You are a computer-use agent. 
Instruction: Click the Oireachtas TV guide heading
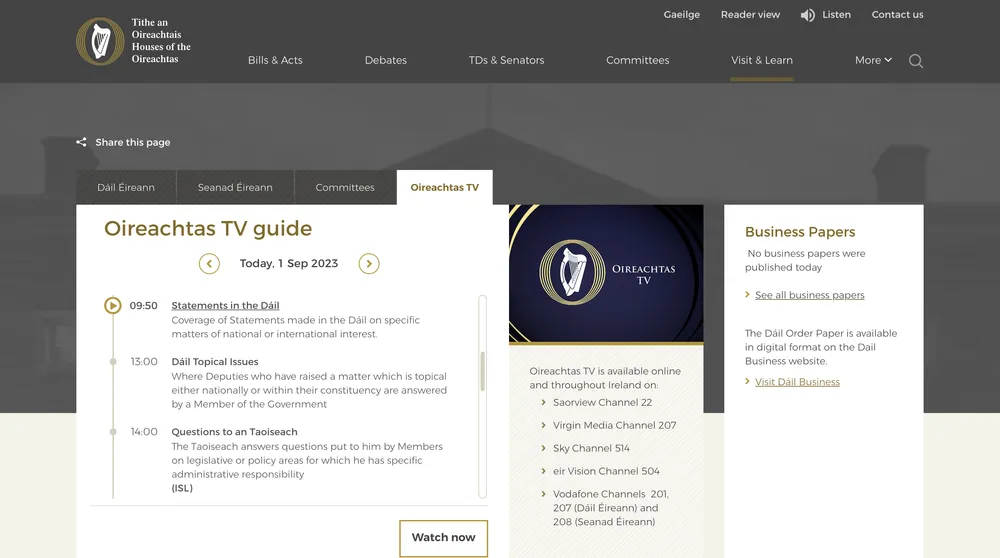pyautogui.click(x=208, y=228)
